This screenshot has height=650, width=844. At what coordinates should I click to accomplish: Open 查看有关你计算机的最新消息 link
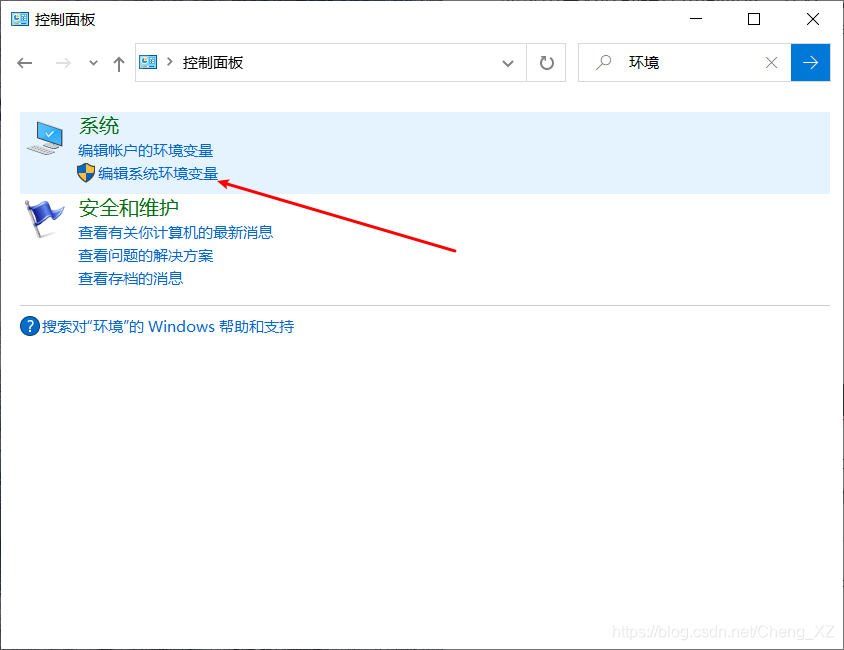point(175,232)
